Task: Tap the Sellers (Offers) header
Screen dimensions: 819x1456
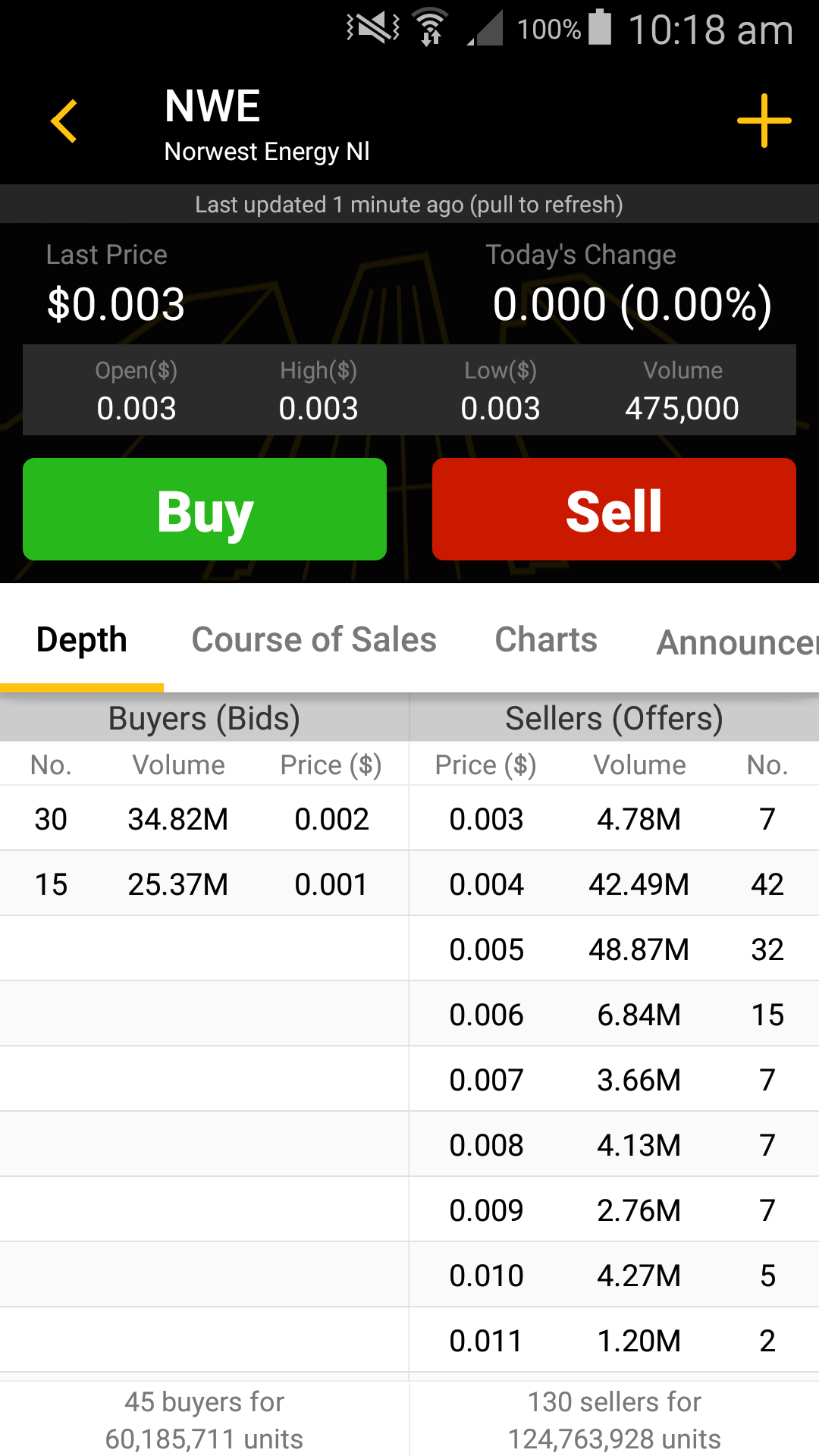Action: pos(614,718)
